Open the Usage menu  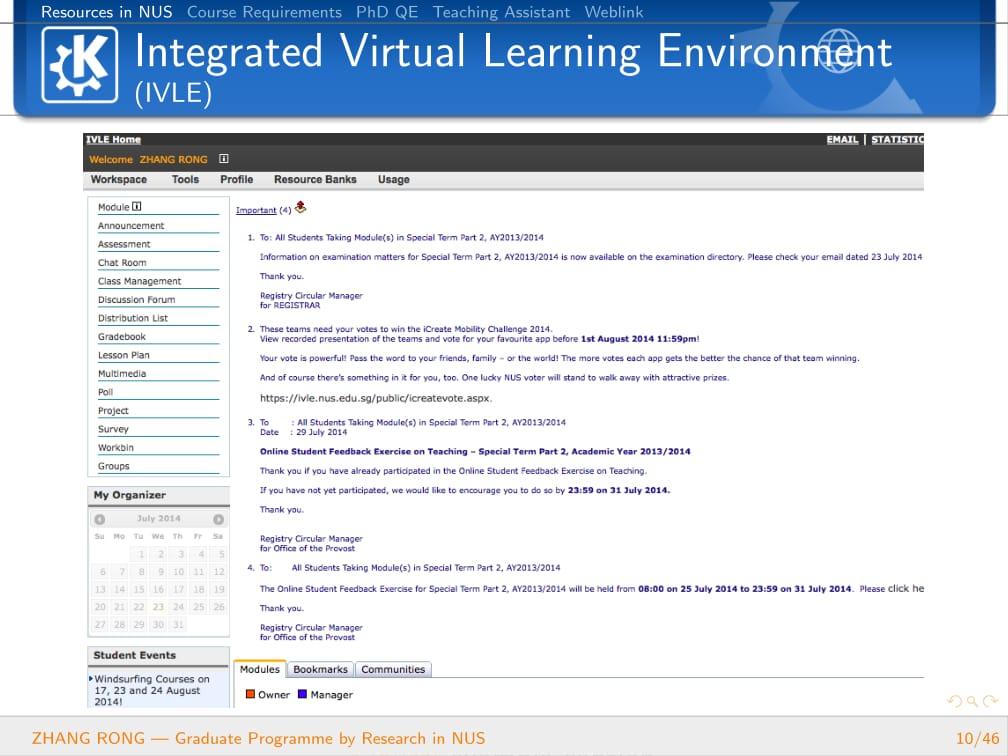tap(393, 180)
